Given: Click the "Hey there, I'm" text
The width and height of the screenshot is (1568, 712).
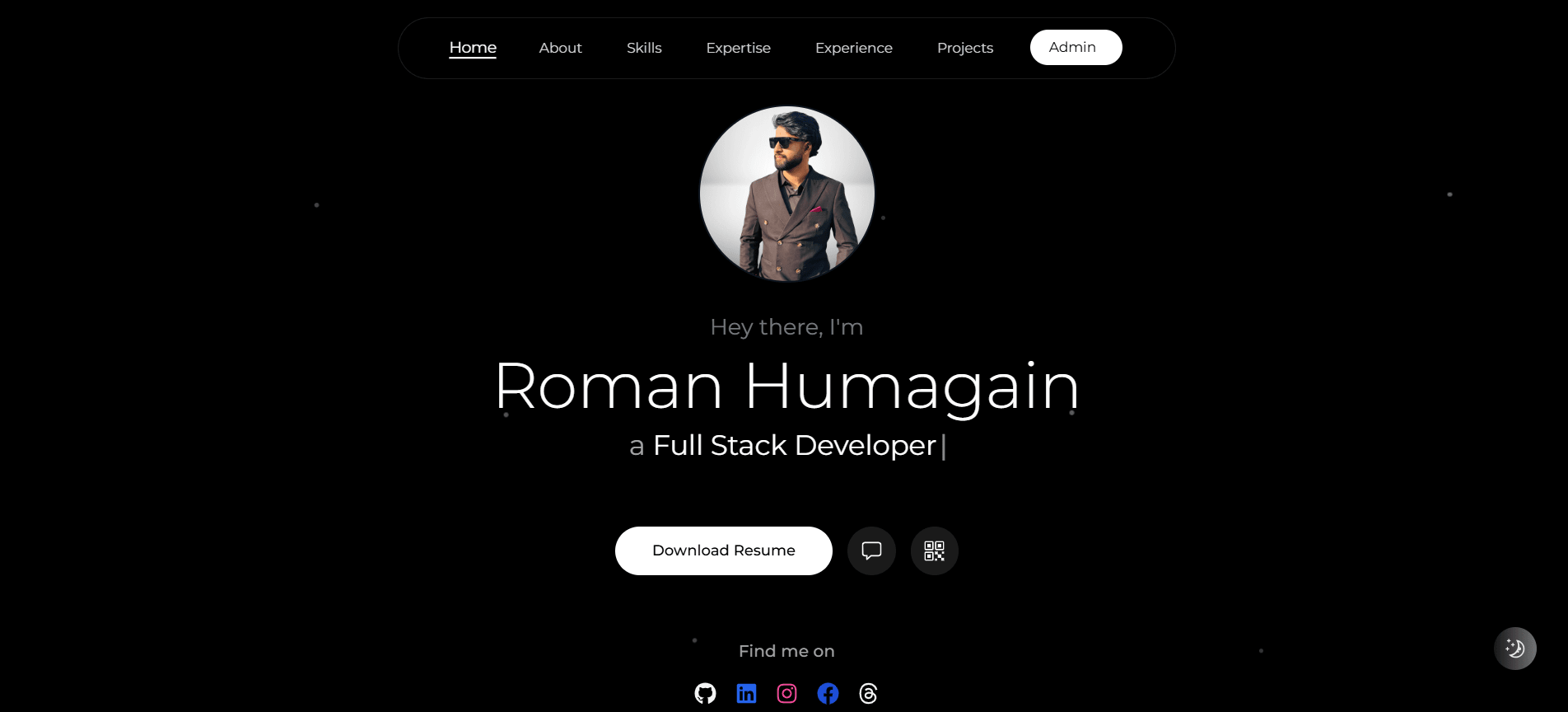Looking at the screenshot, I should [787, 327].
